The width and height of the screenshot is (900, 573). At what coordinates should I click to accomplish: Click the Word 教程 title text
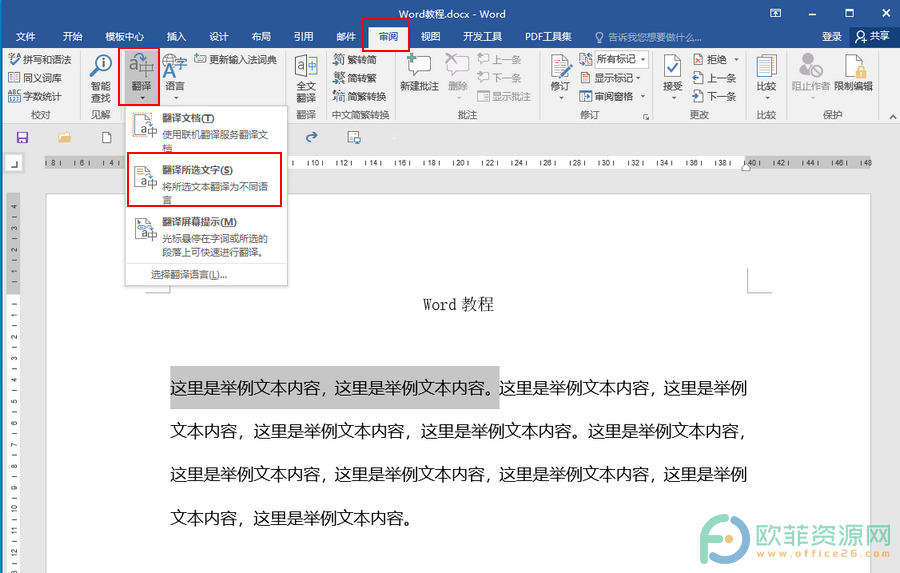pos(458,304)
